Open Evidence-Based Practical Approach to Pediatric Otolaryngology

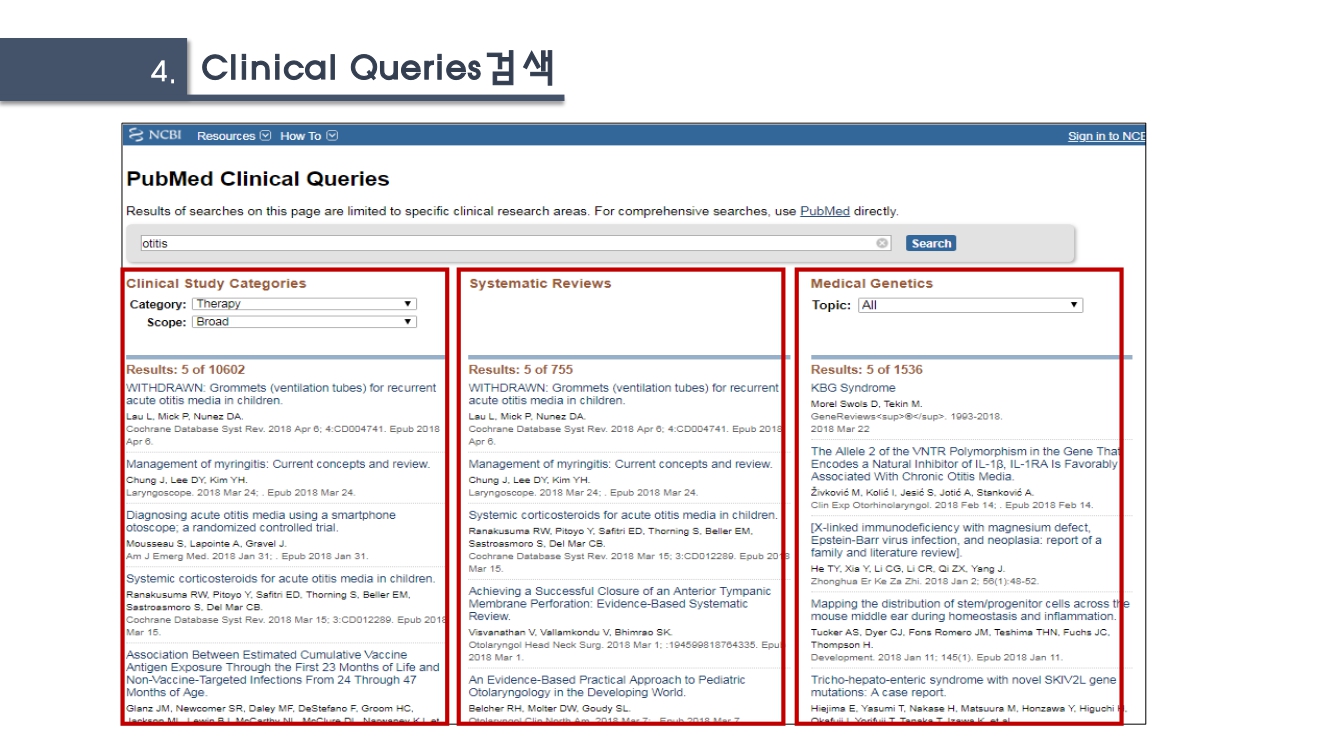pos(607,686)
